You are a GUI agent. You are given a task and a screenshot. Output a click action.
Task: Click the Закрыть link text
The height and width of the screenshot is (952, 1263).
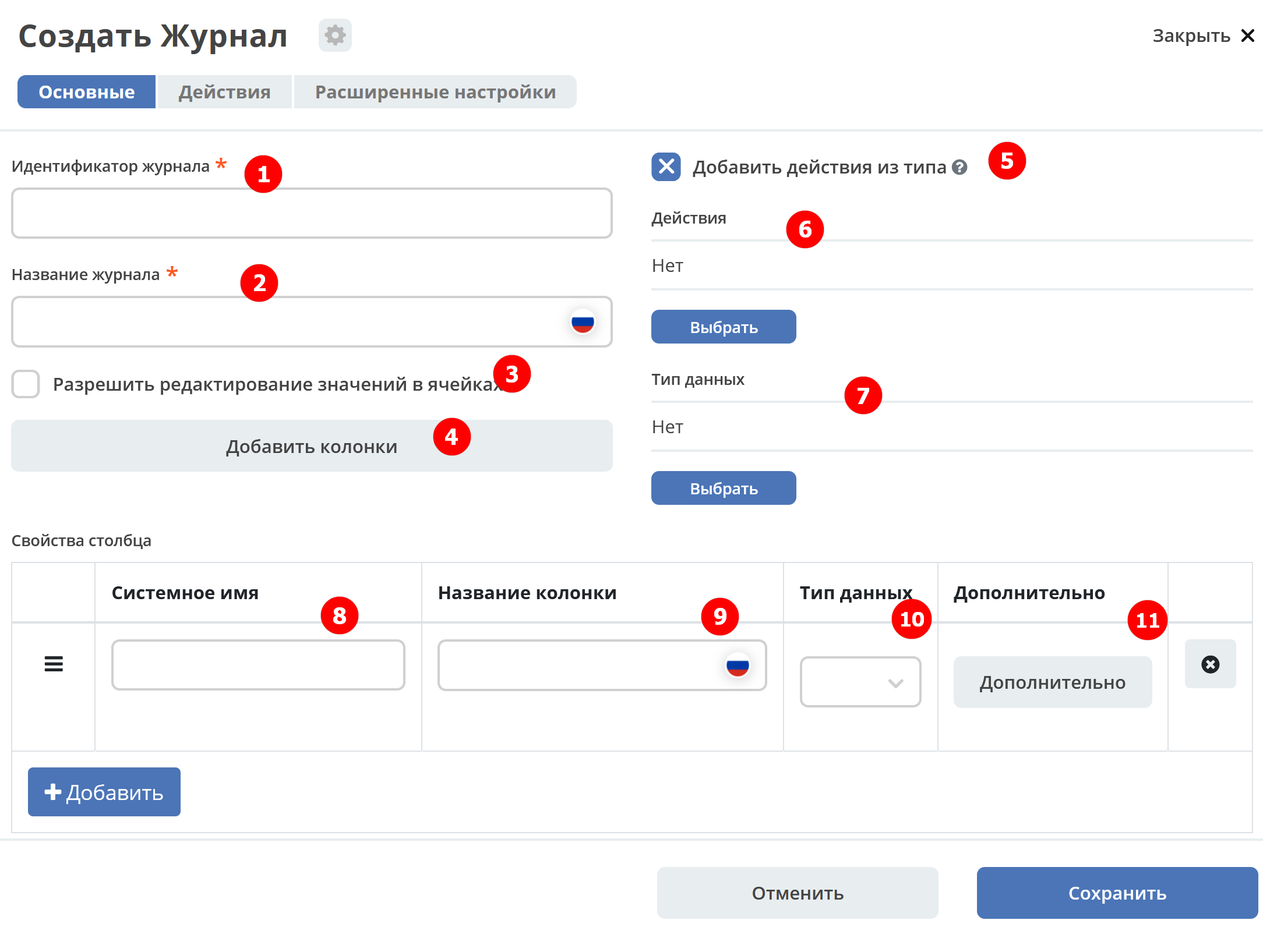[1191, 36]
